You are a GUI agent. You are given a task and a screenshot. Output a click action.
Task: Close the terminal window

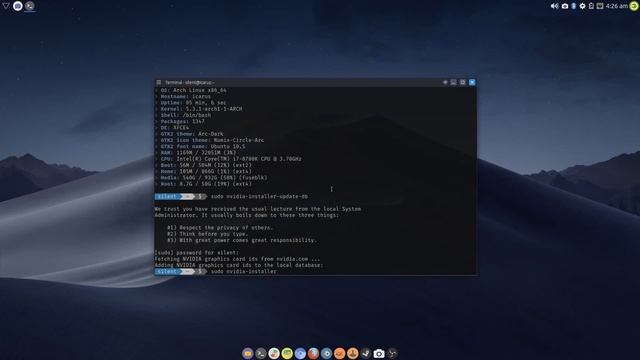[472, 82]
